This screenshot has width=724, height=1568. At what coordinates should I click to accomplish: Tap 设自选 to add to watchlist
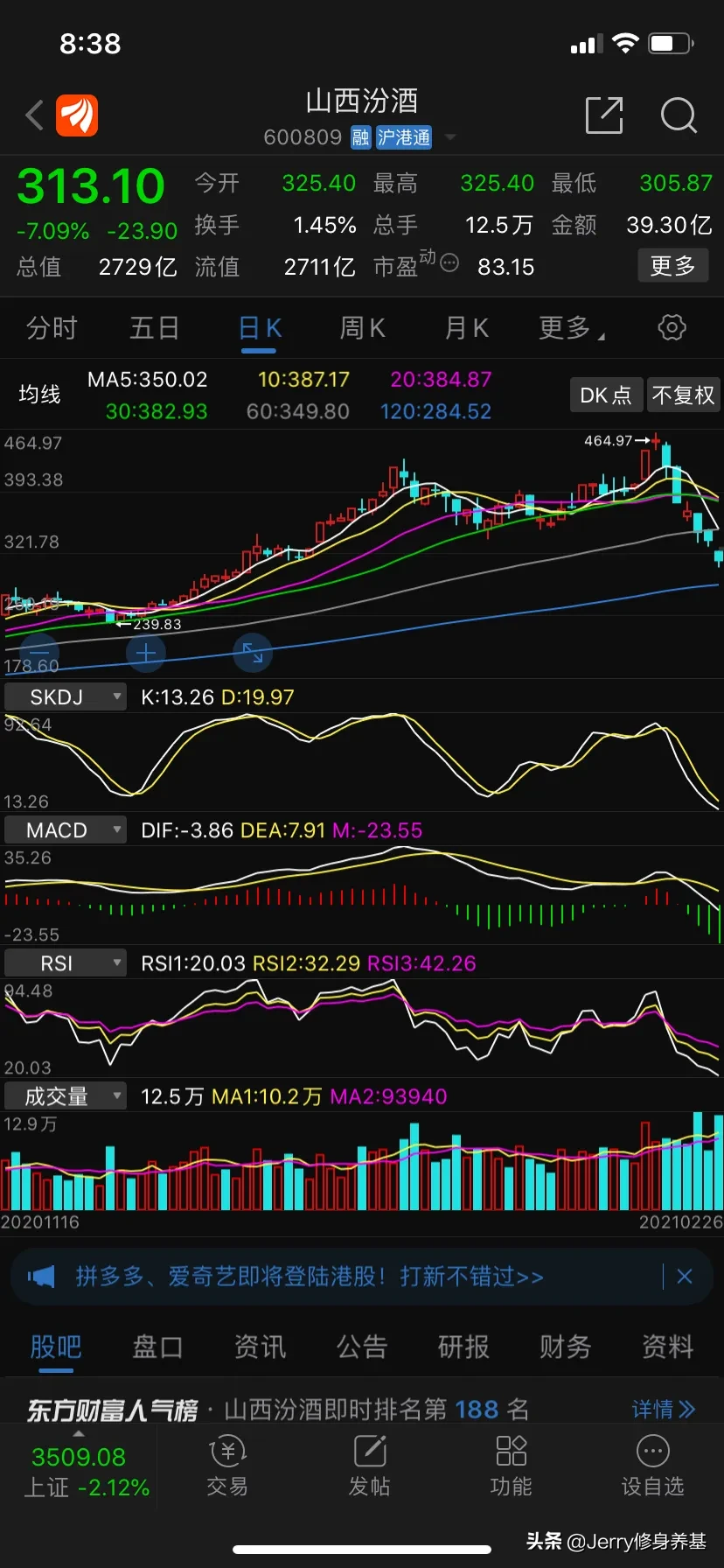pos(652,1466)
